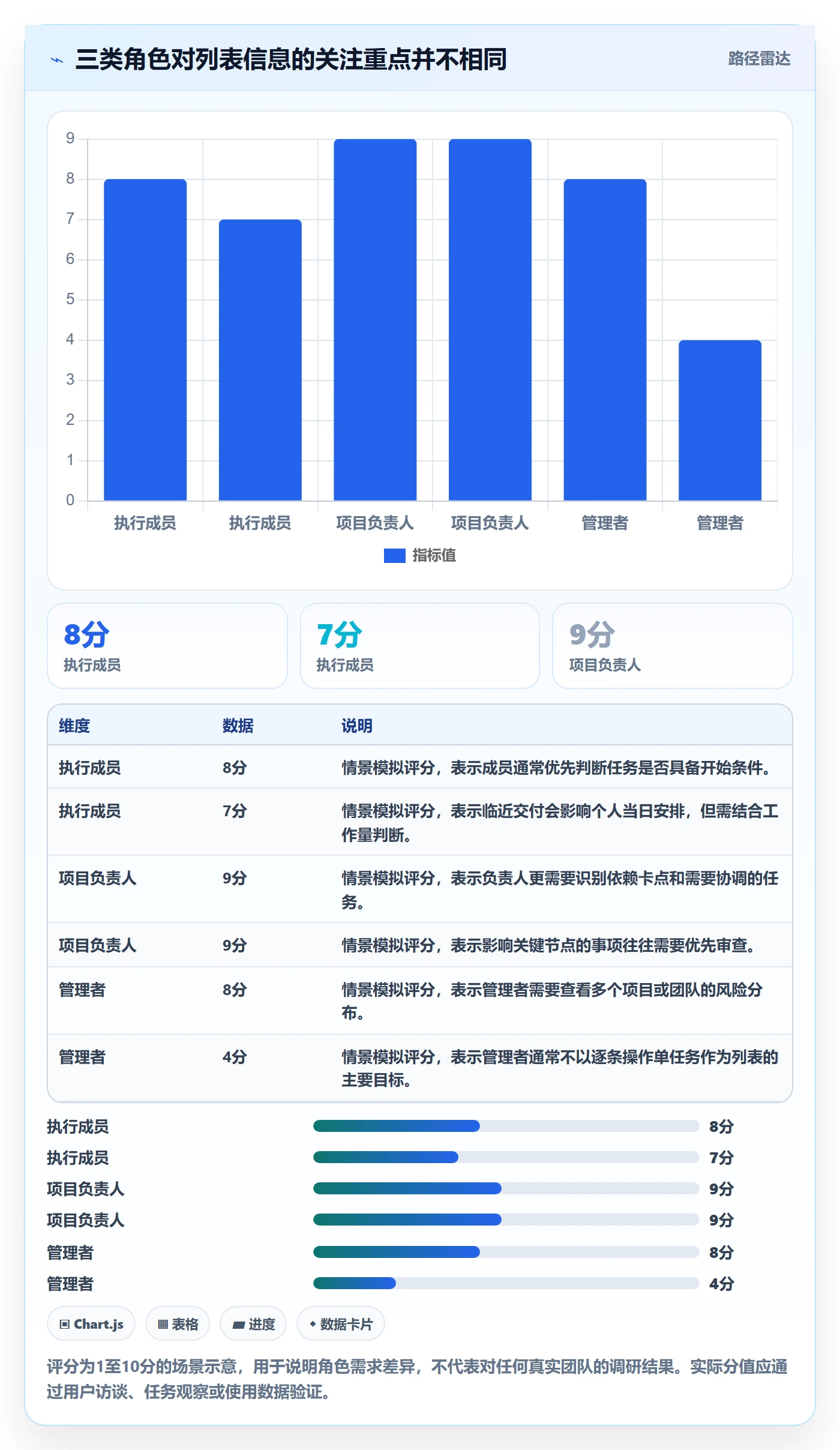
Task: Click the 进度 chip
Action: [x=253, y=1323]
